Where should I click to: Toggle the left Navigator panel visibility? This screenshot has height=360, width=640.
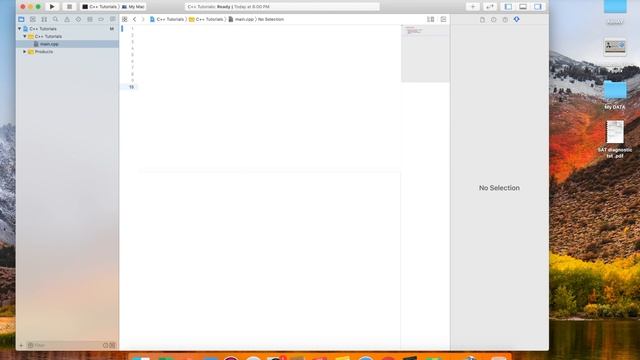coord(508,7)
